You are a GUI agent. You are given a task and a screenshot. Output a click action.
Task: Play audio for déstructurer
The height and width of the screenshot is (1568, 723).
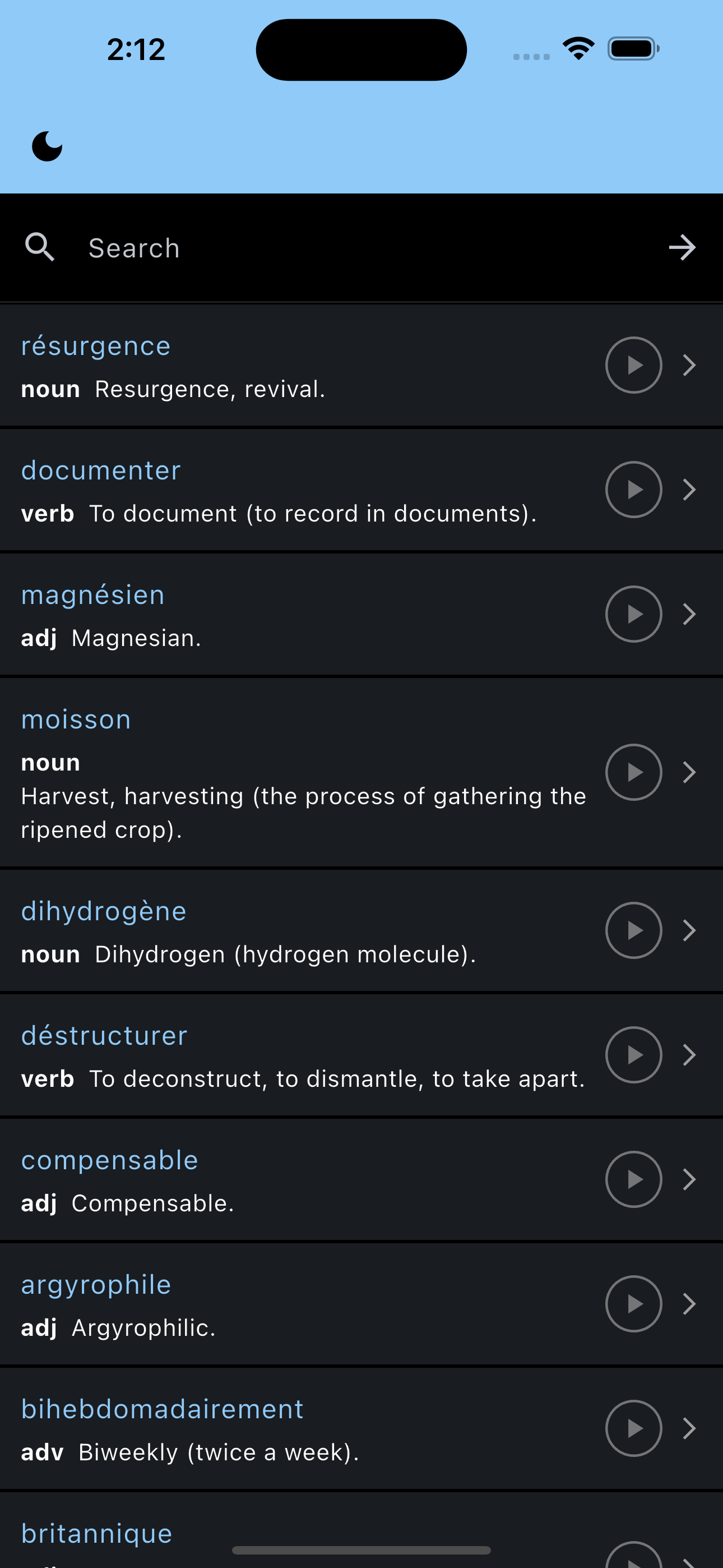633,1055
